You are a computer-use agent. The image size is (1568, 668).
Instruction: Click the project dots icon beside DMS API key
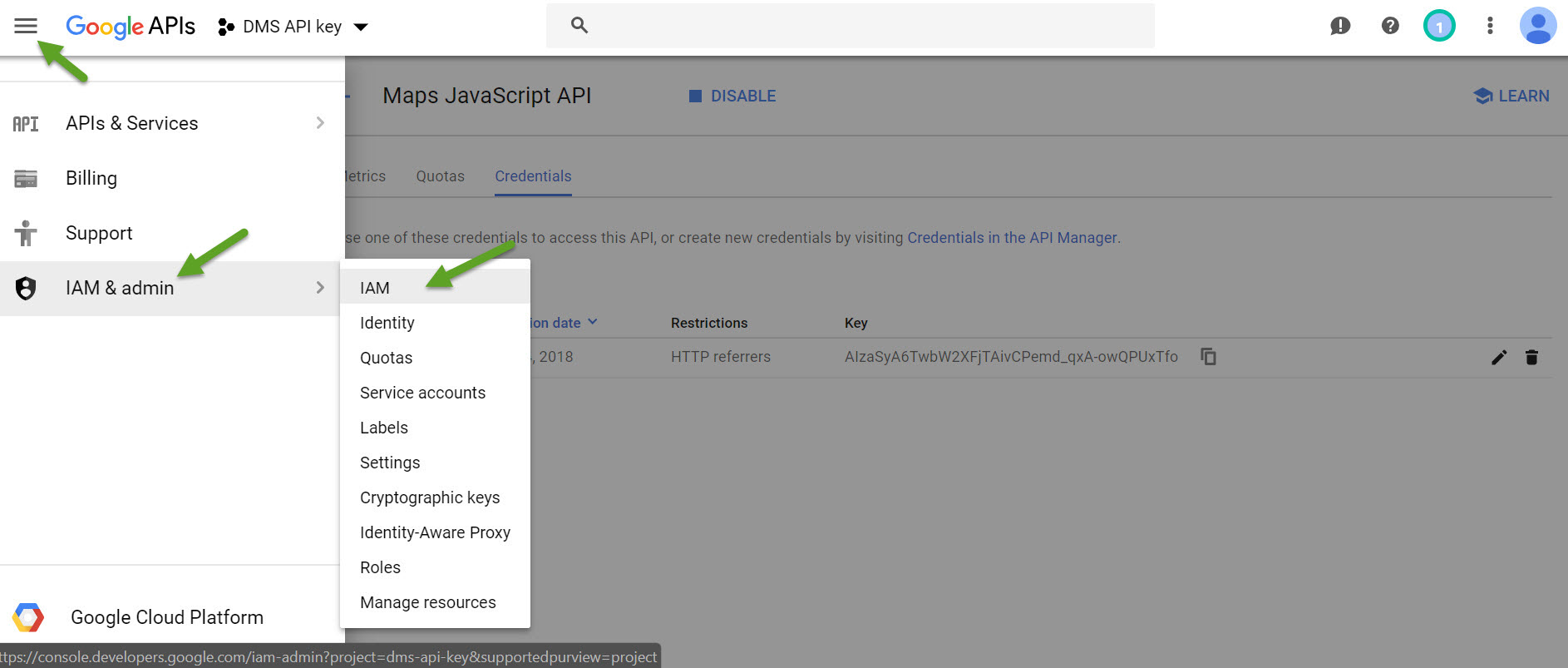click(226, 27)
